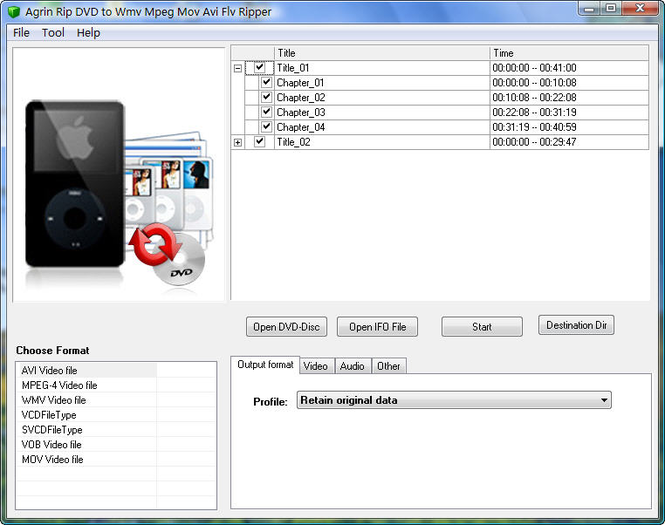This screenshot has width=665, height=525.
Task: Select VCDFileType format
Action: tap(49, 415)
